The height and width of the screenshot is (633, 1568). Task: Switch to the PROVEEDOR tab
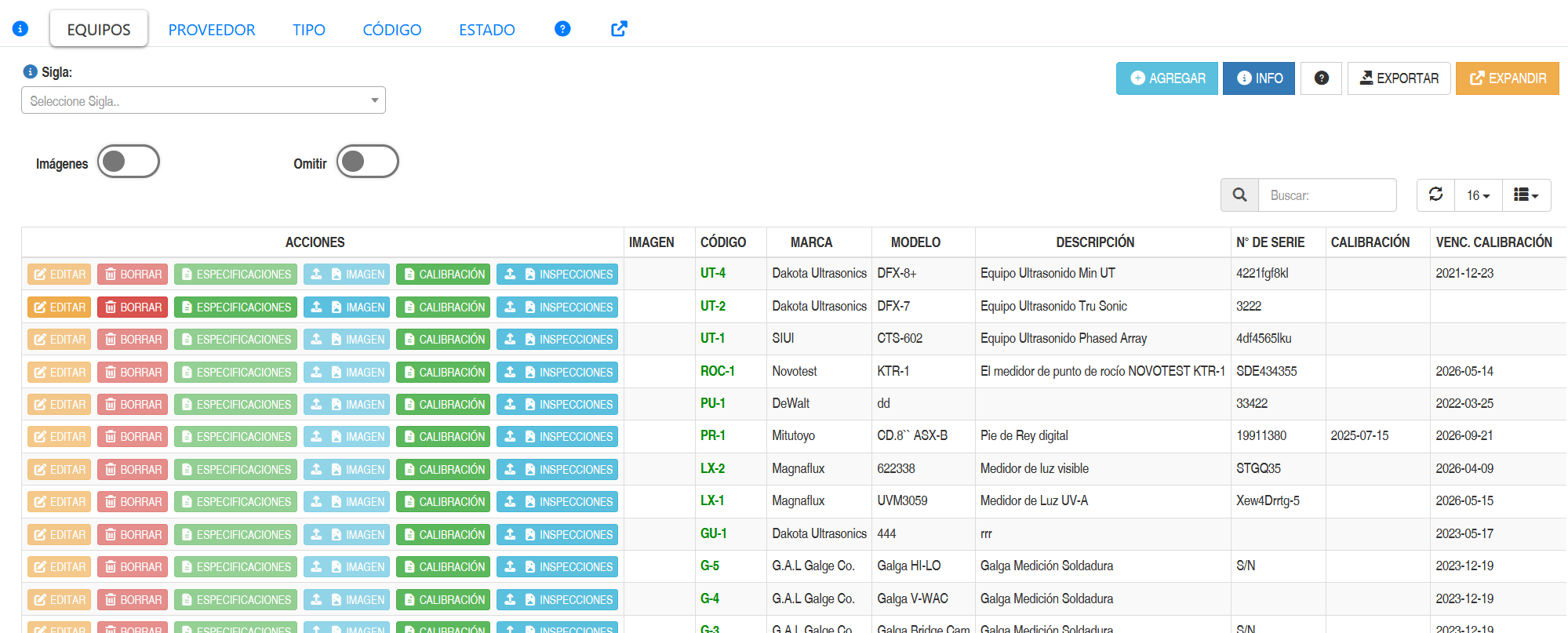[x=212, y=30]
